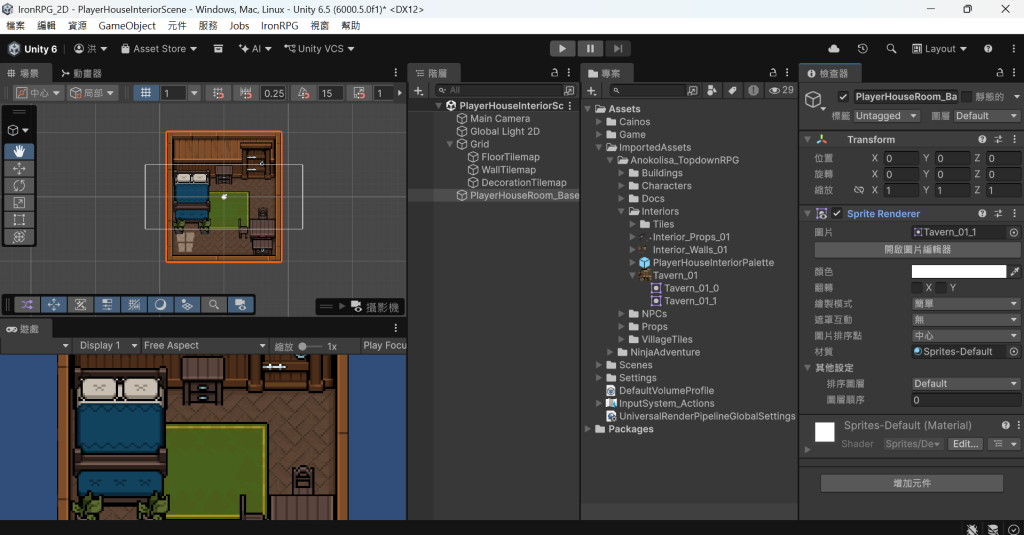Open material object picker for Sprites-Default
The image size is (1024, 535).
pyautogui.click(x=1014, y=351)
